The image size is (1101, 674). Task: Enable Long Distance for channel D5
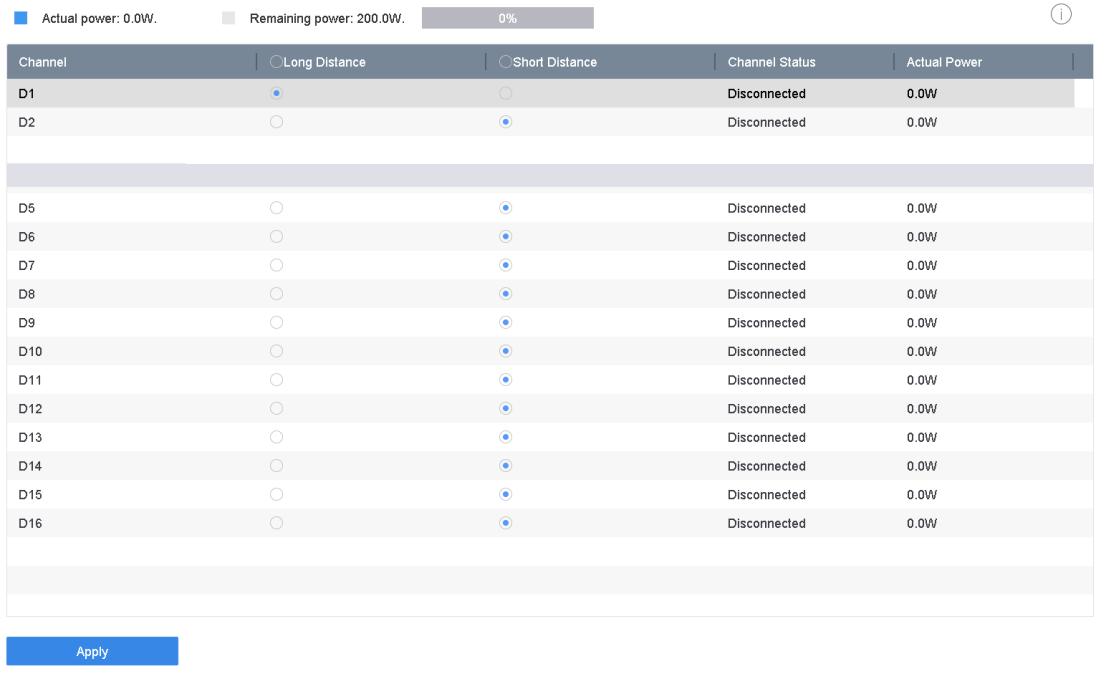pyautogui.click(x=277, y=208)
